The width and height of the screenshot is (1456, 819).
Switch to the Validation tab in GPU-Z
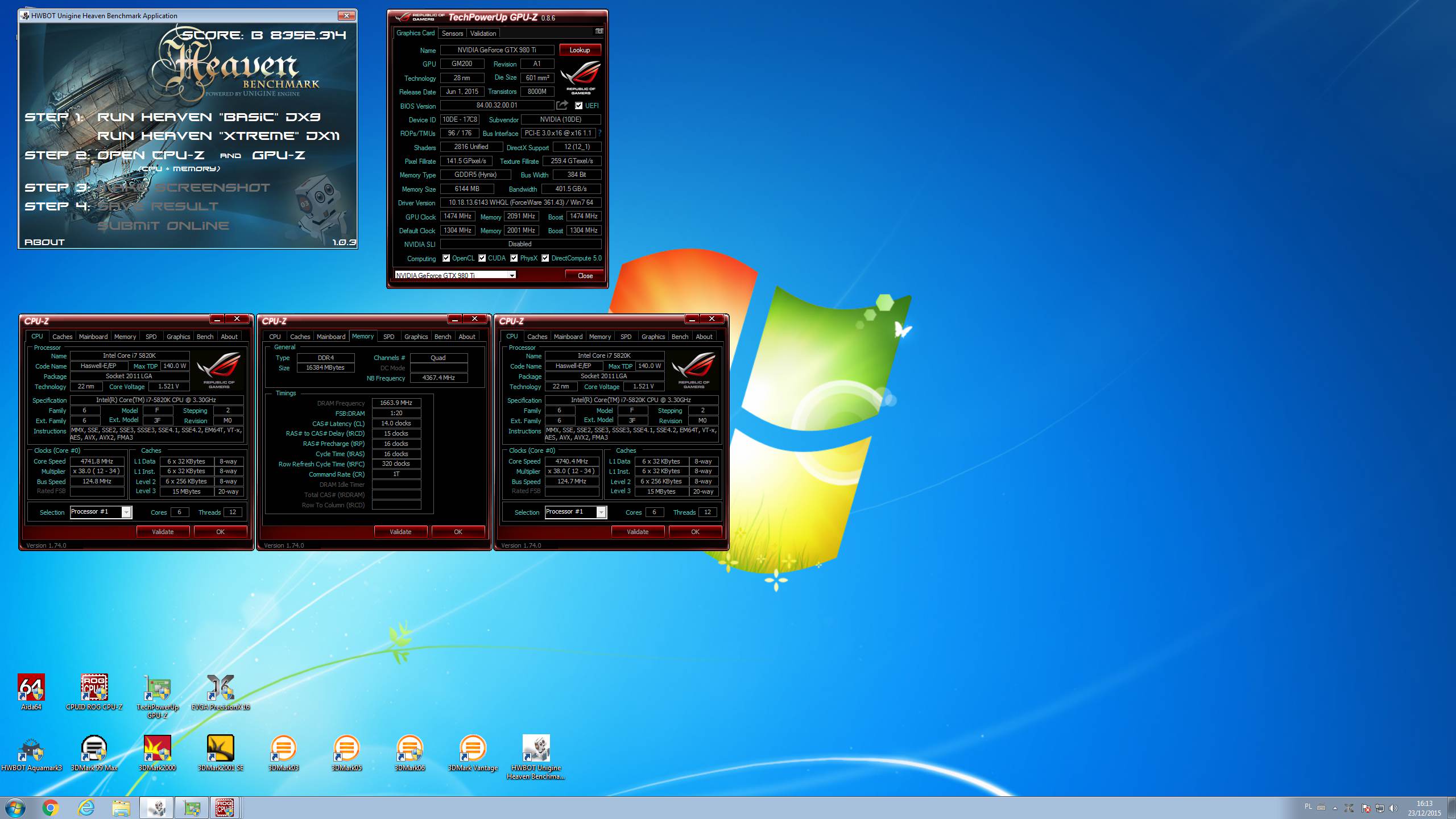coord(483,34)
